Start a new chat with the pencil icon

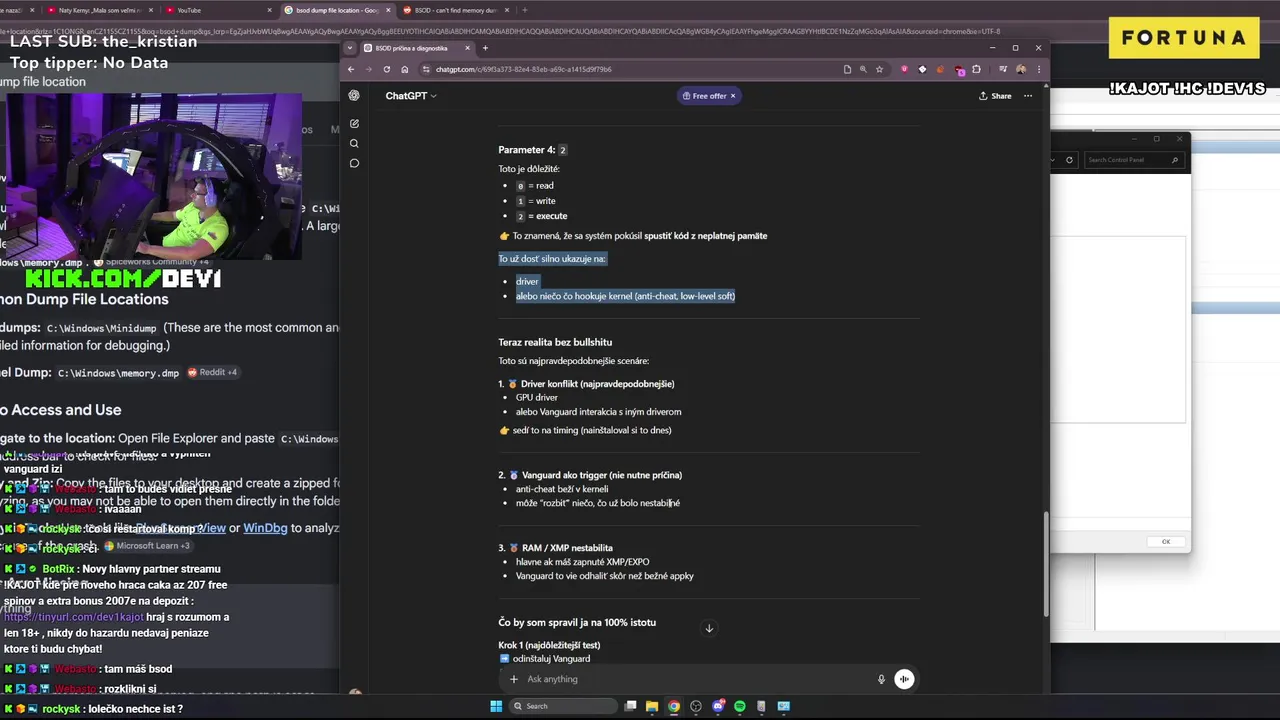coord(354,124)
